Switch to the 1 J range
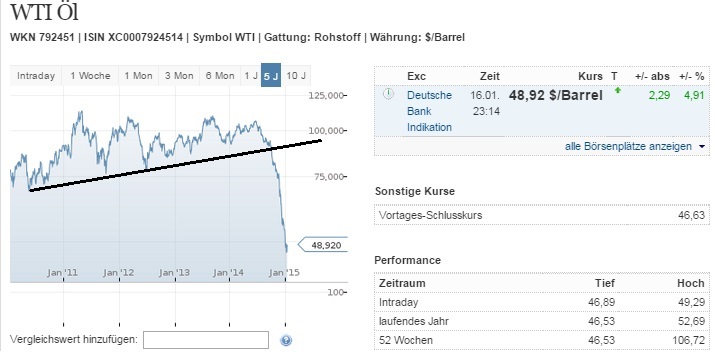The image size is (715, 361). tap(251, 76)
